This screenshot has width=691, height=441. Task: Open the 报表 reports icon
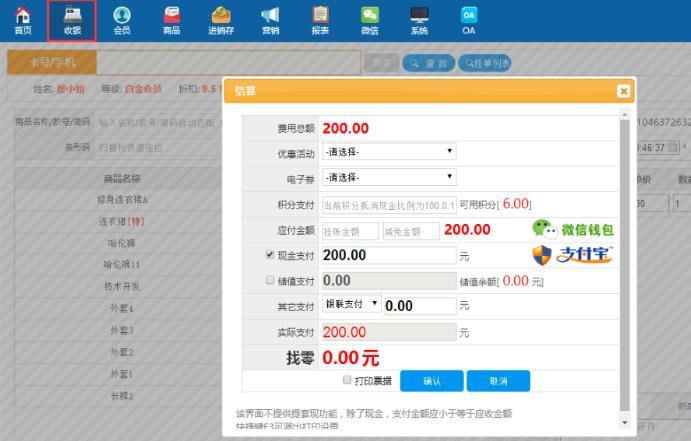point(320,20)
